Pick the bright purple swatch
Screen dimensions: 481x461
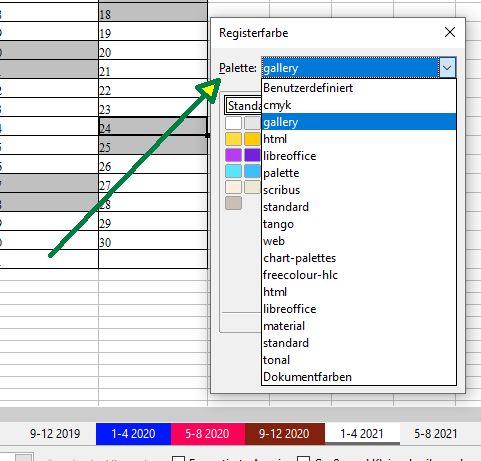point(233,155)
